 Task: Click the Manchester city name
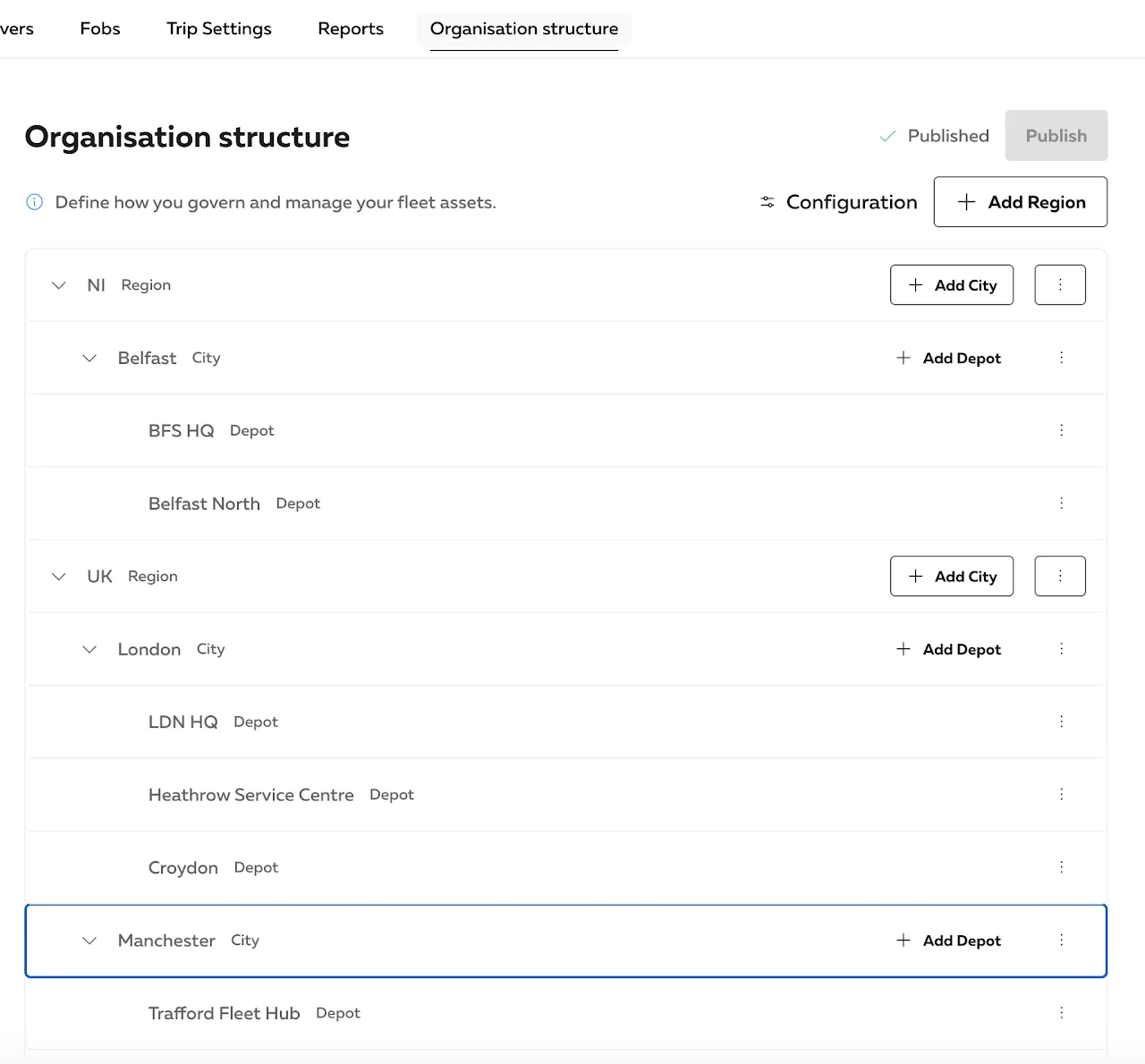point(166,941)
